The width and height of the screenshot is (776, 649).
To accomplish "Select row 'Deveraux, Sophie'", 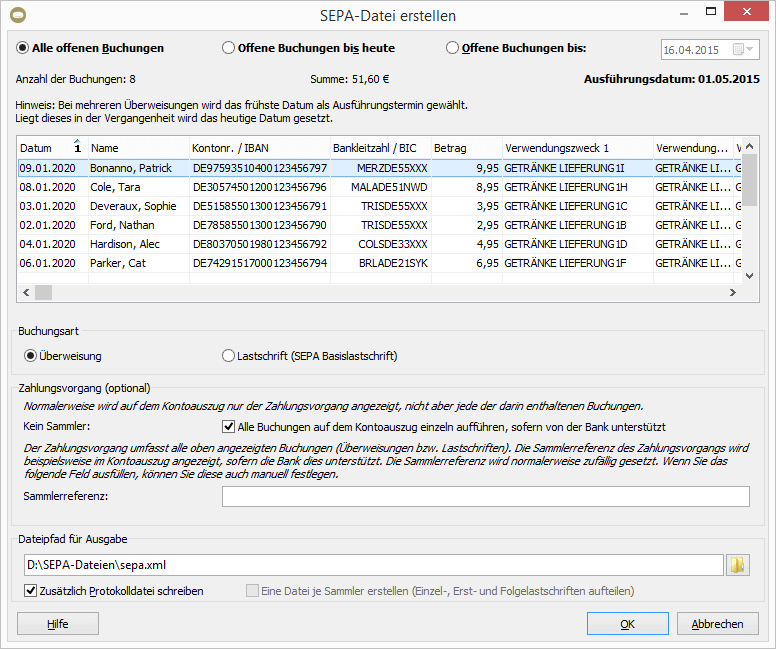I will [x=379, y=206].
